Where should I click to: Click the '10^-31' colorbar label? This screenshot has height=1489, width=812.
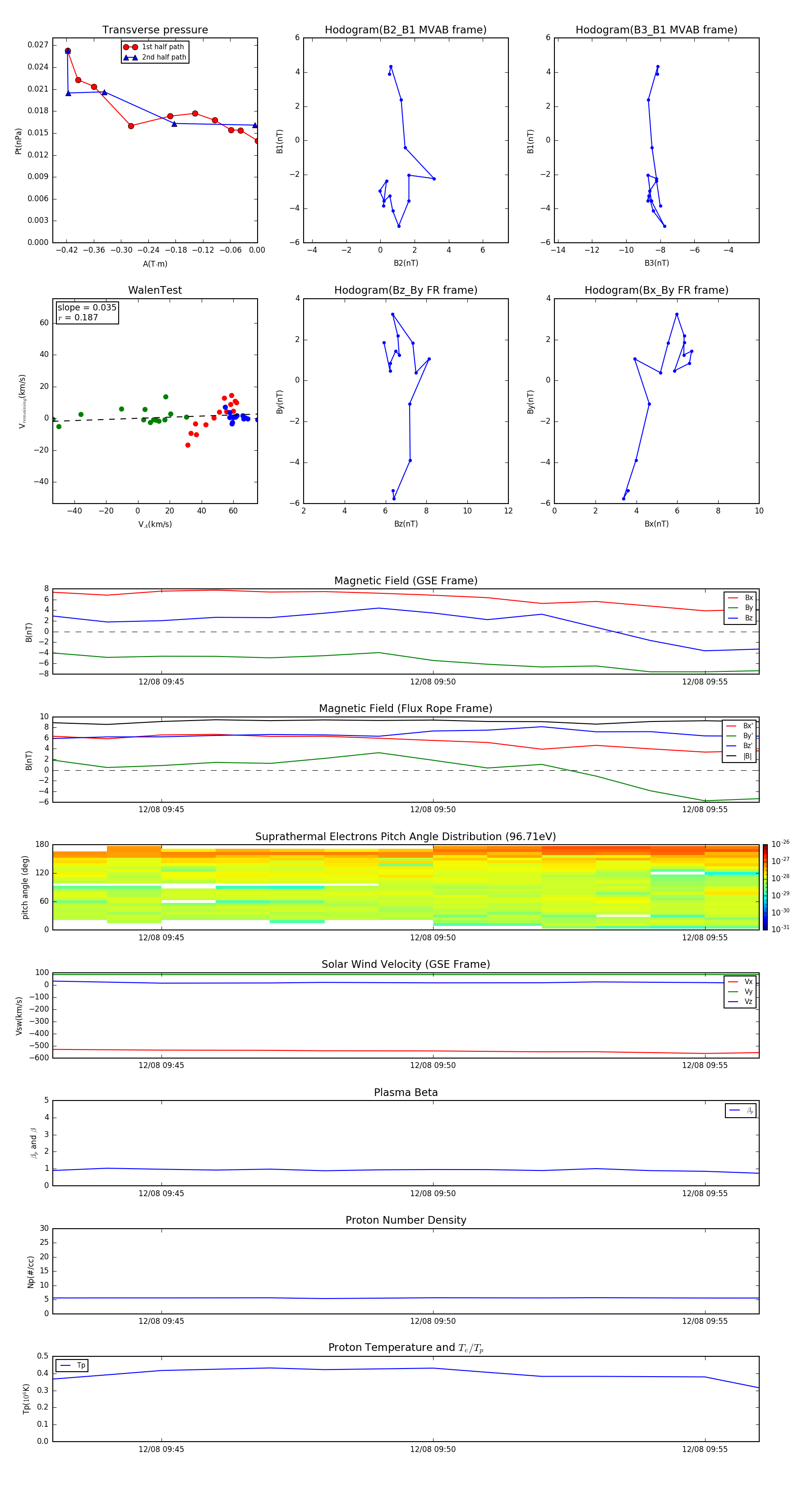tap(780, 929)
